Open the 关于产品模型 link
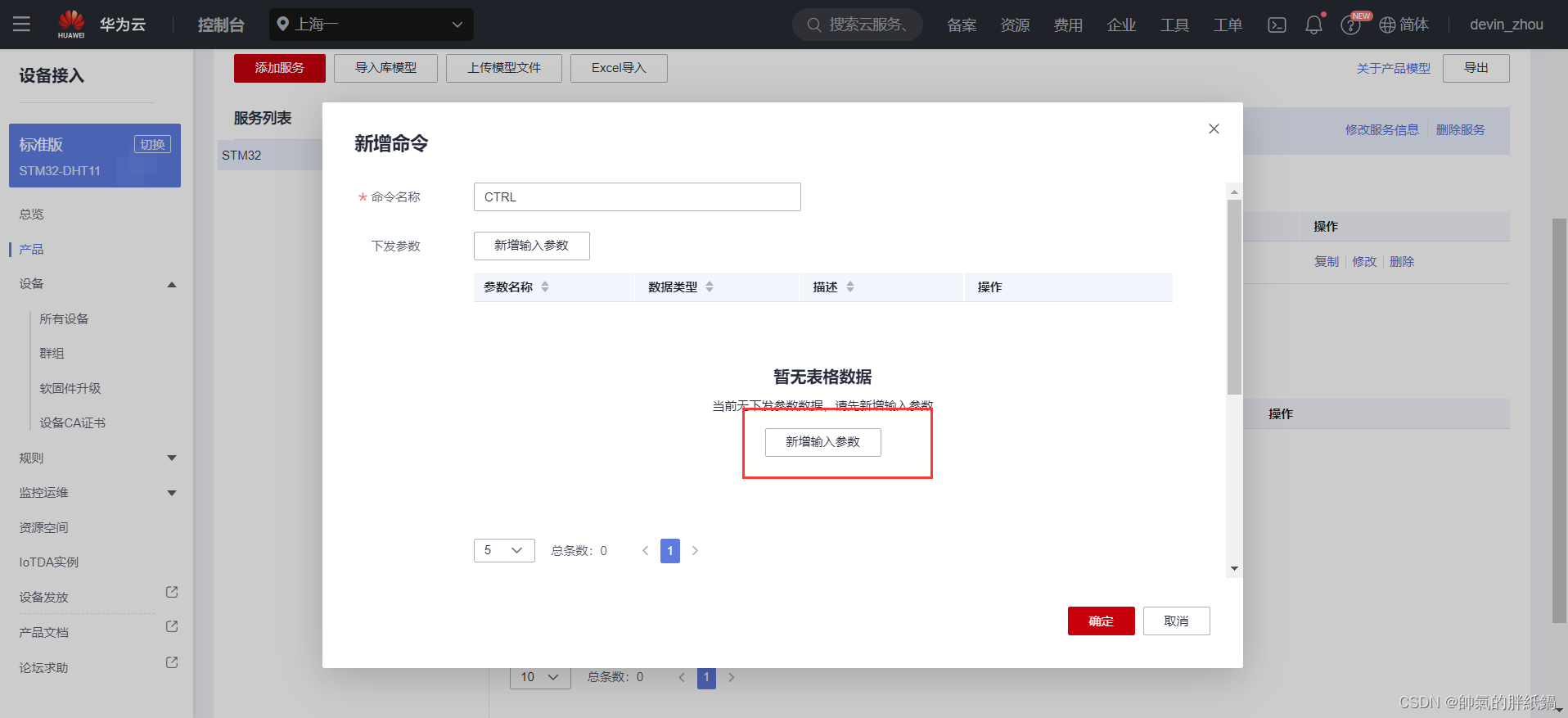Screen dimensions: 1568x718 tap(1394, 68)
